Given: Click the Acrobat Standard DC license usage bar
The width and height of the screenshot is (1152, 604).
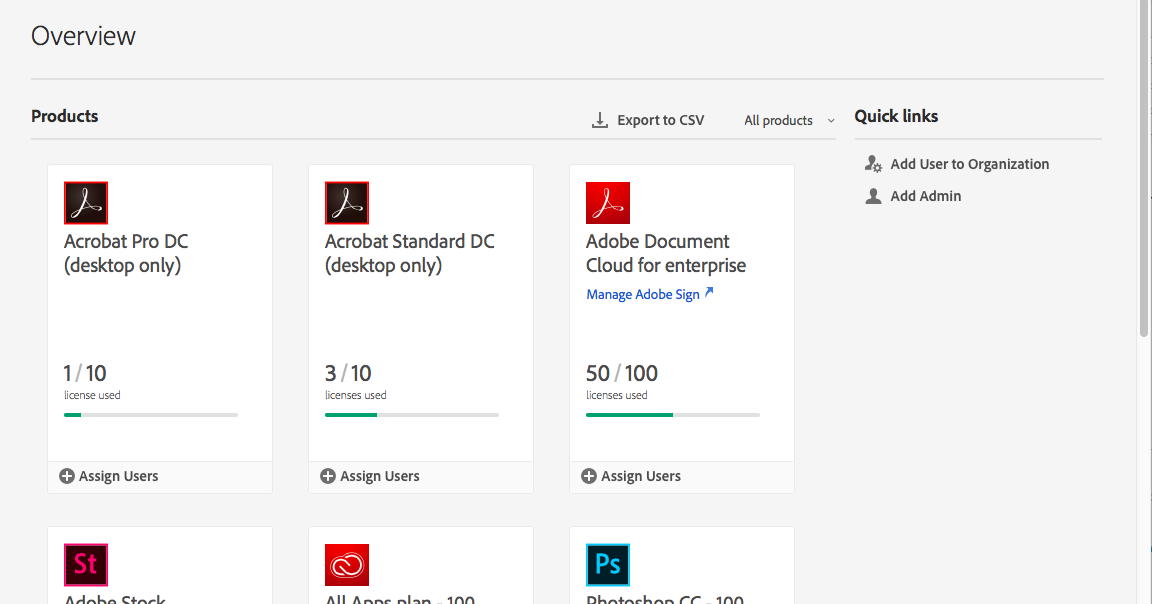Looking at the screenshot, I should [411, 415].
